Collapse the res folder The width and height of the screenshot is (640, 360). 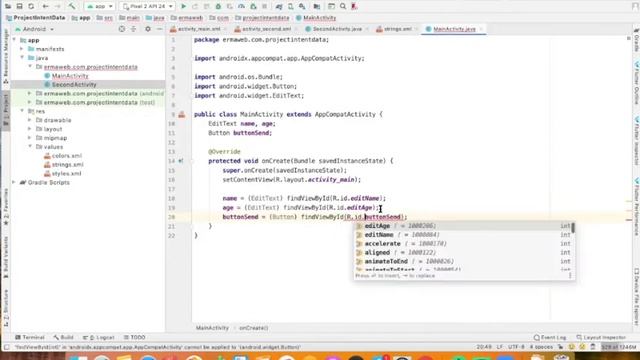[x=22, y=111]
